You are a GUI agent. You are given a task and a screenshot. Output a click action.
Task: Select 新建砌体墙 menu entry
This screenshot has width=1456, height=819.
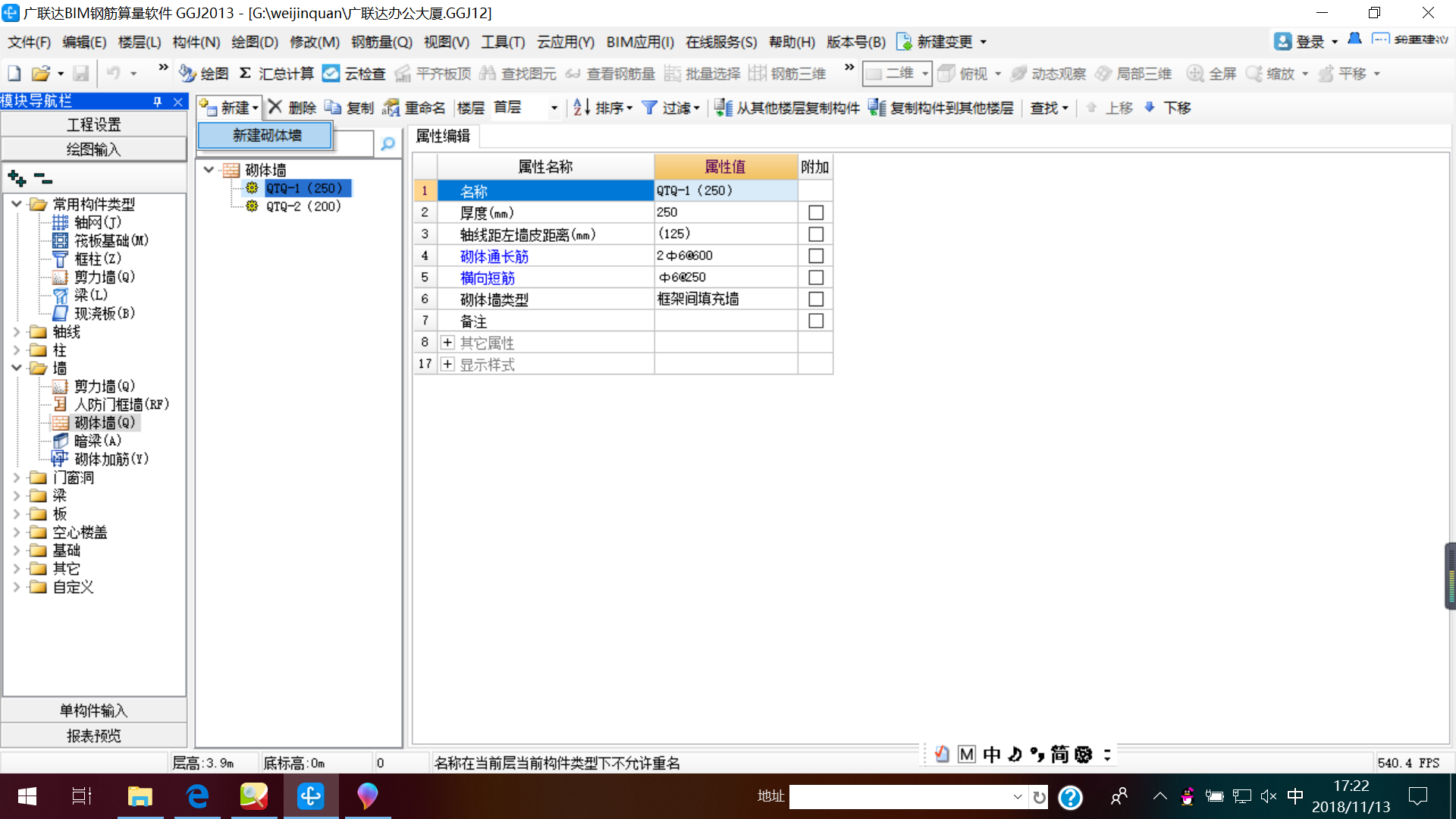[266, 135]
